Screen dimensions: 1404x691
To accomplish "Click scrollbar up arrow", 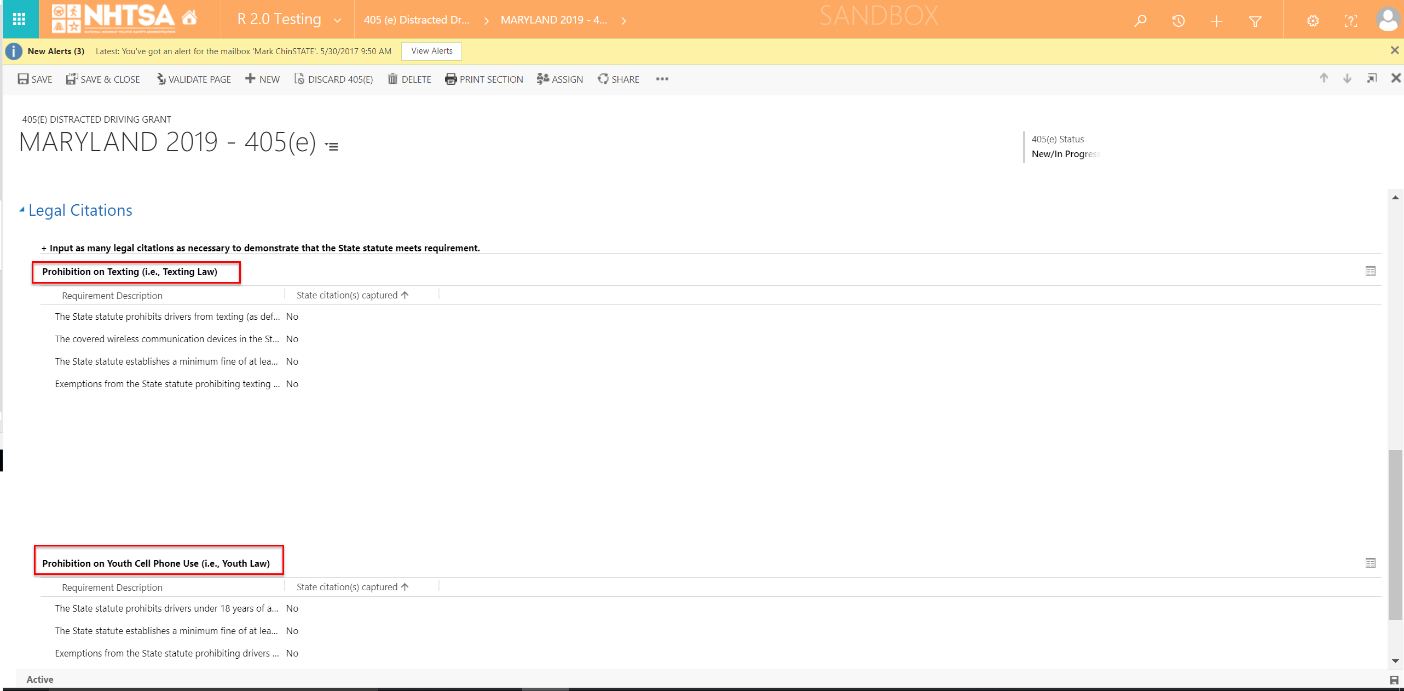I will pos(1395,197).
